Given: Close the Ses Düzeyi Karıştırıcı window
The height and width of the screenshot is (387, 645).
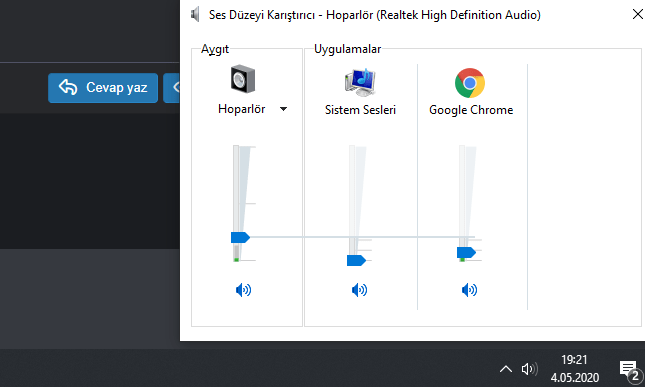Looking at the screenshot, I should click(638, 14).
